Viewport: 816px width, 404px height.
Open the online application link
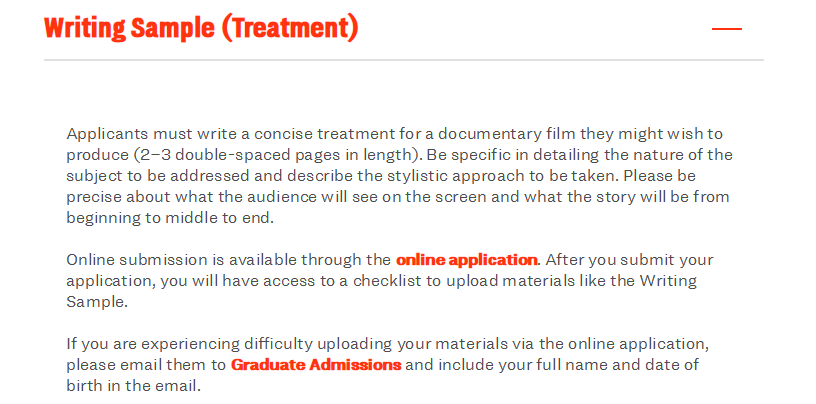pos(467,260)
